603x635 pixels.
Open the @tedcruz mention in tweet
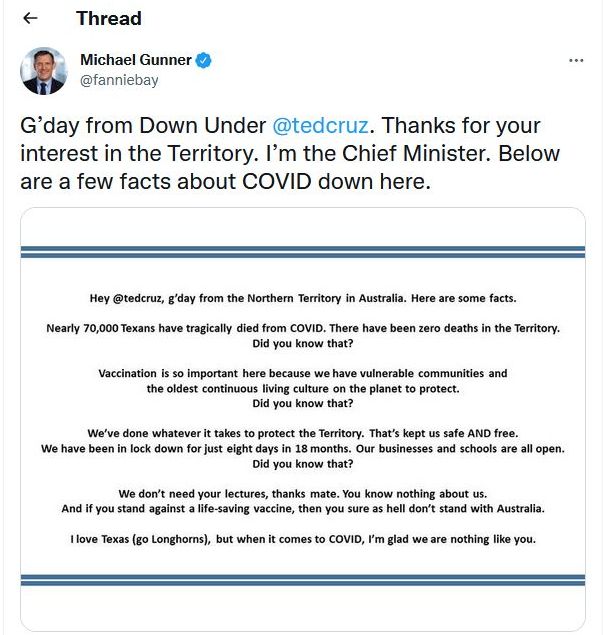pyautogui.click(x=321, y=127)
